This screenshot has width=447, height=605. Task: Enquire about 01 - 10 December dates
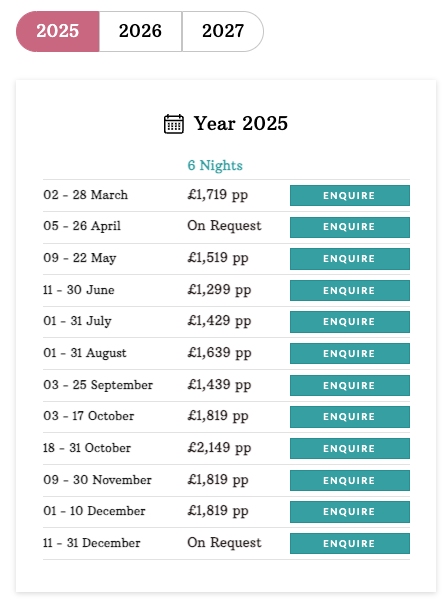point(350,512)
